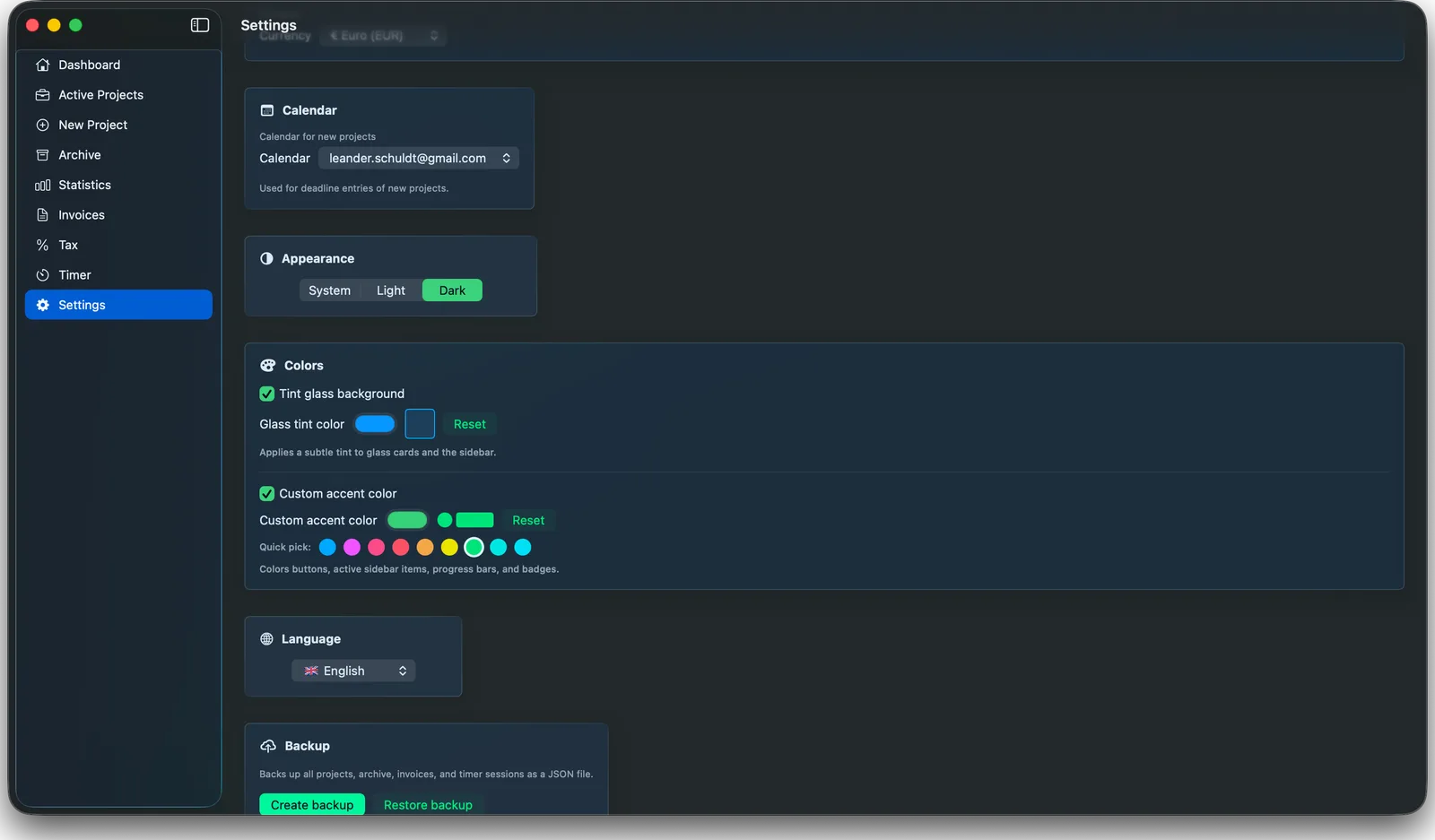Select the Dark appearance option
1435x840 pixels.
pos(452,290)
